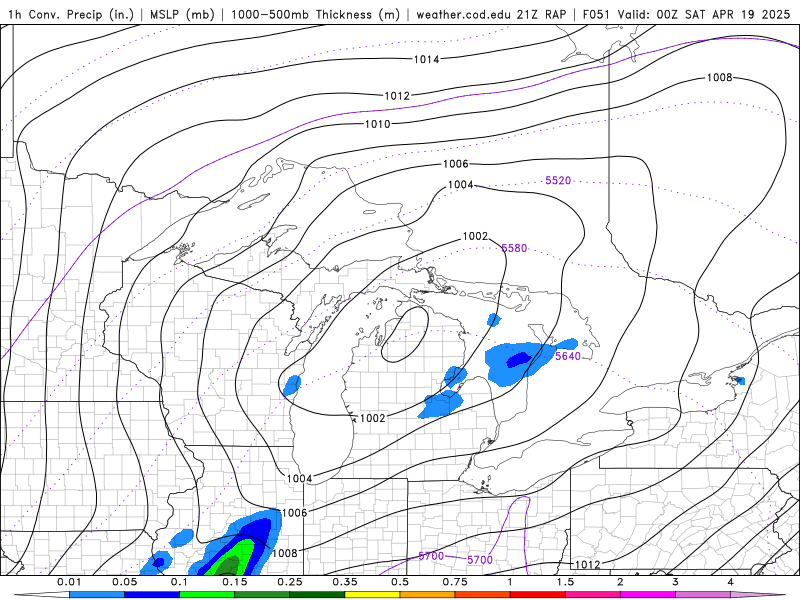The width and height of the screenshot is (800, 600).
Task: Click the 1006 isobar label above 1004 at top
Action: (x=456, y=164)
